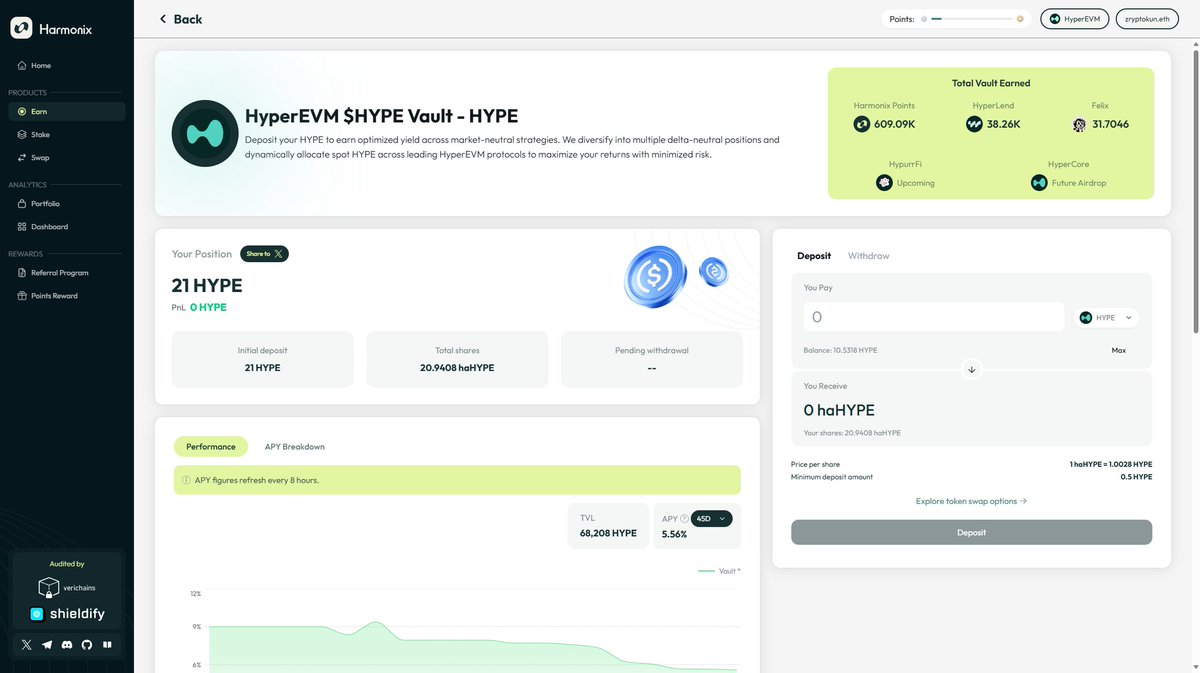This screenshot has height=673, width=1200.
Task: Open the GitHub link in sidebar footer
Action: click(x=86, y=645)
